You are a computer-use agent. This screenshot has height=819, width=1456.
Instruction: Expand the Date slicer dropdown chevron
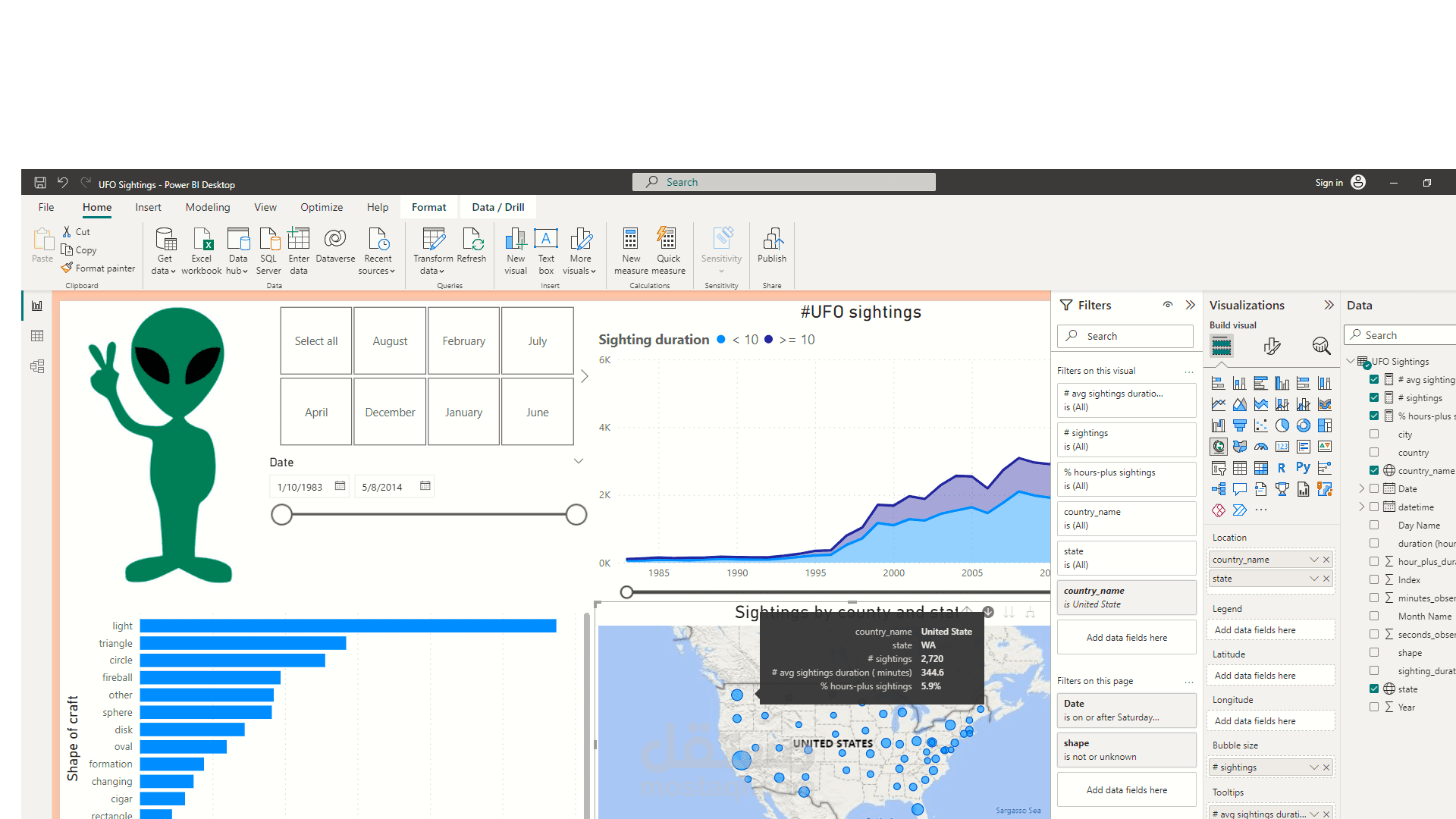(579, 461)
